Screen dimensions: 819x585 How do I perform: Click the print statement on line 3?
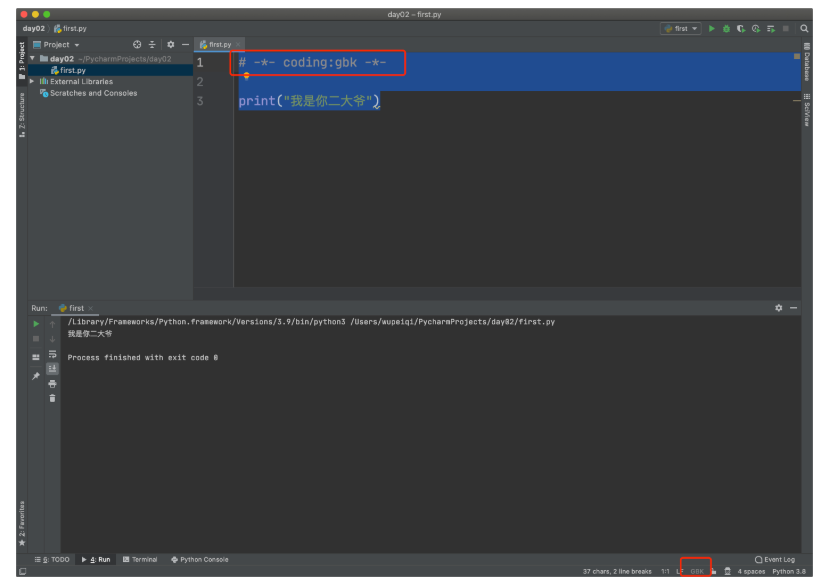309,101
